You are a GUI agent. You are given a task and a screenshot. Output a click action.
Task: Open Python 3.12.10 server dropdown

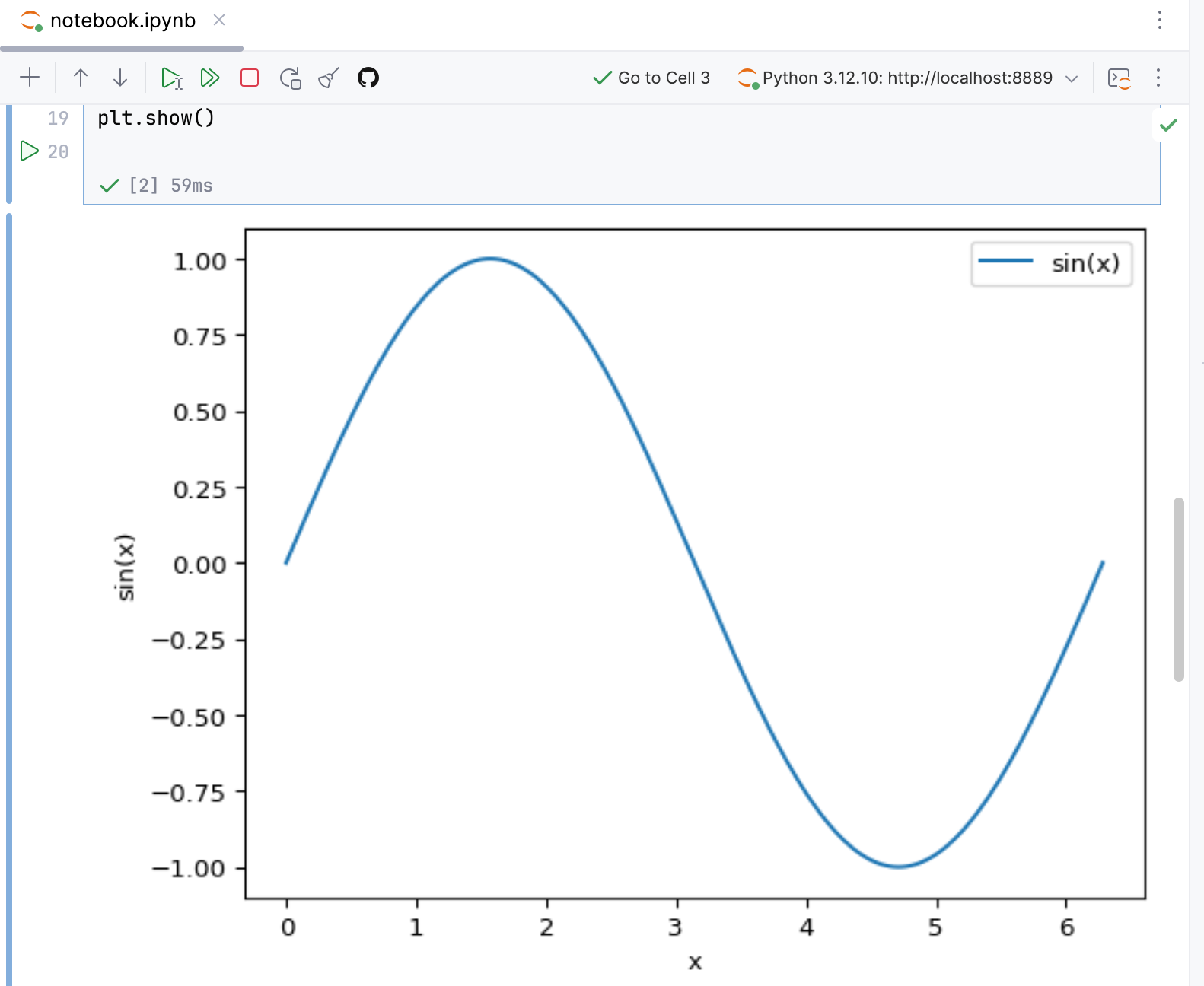(908, 78)
